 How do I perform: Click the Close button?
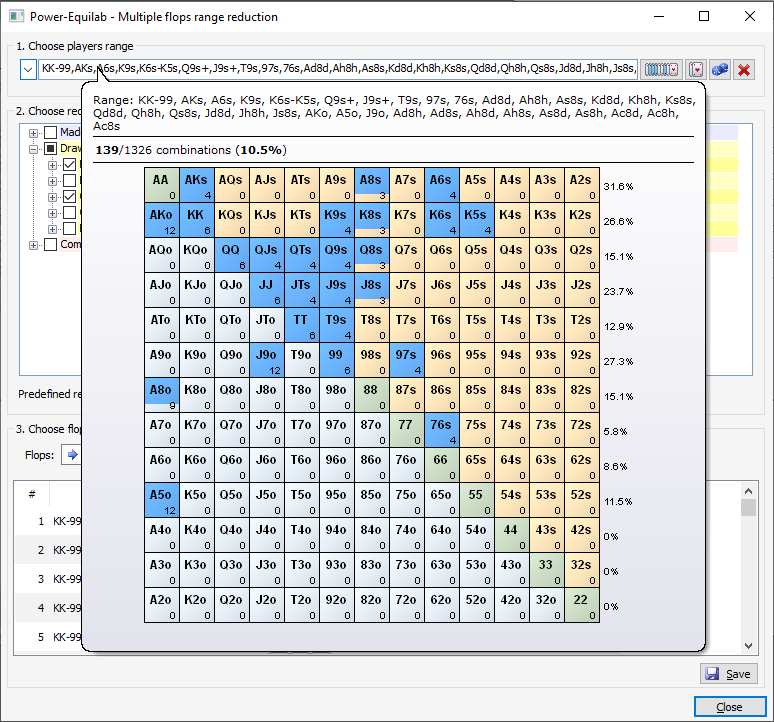pos(730,707)
